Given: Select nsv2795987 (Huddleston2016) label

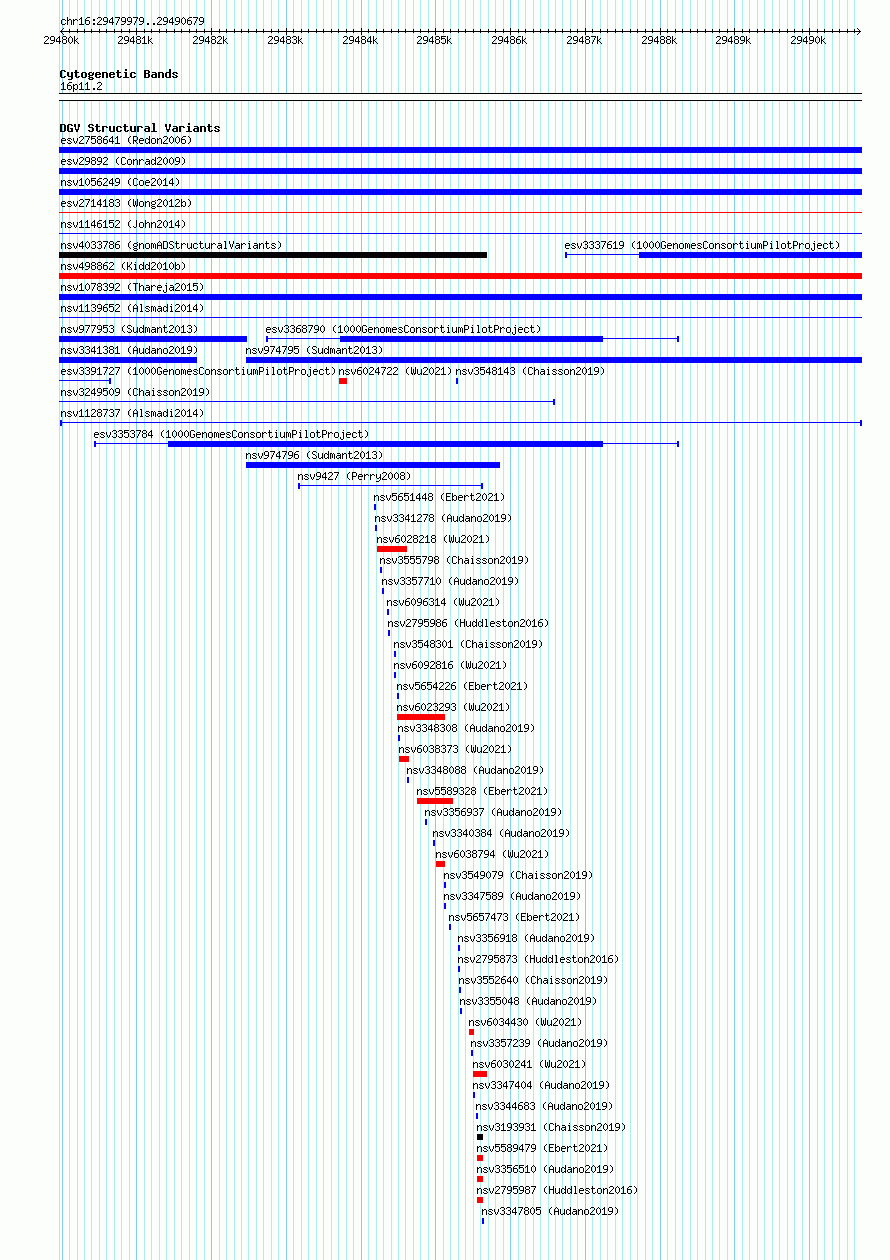Looking at the screenshot, I should pos(557,1190).
